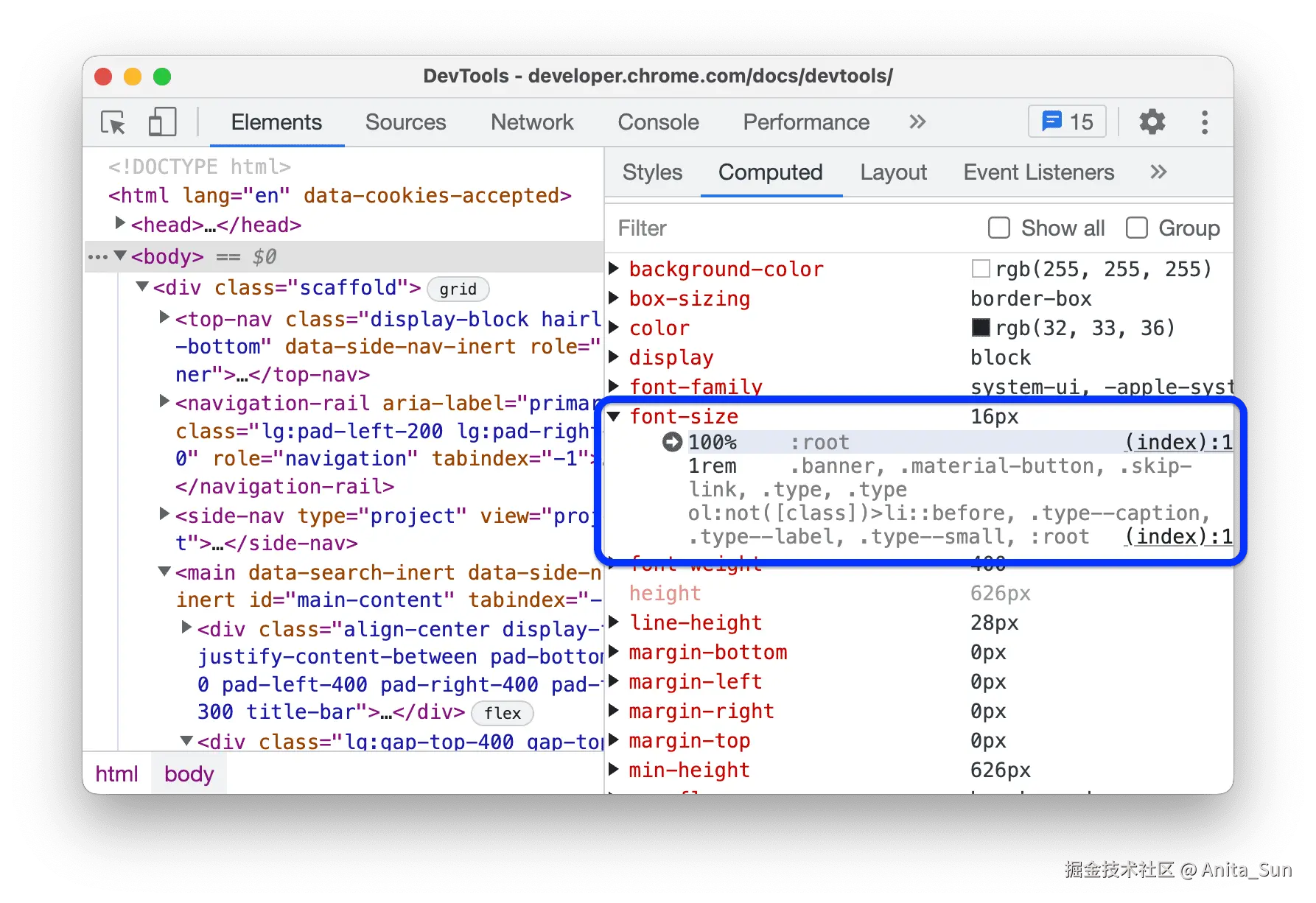This screenshot has height=903, width=1316.
Task: Click the height property name
Action: coord(665,593)
